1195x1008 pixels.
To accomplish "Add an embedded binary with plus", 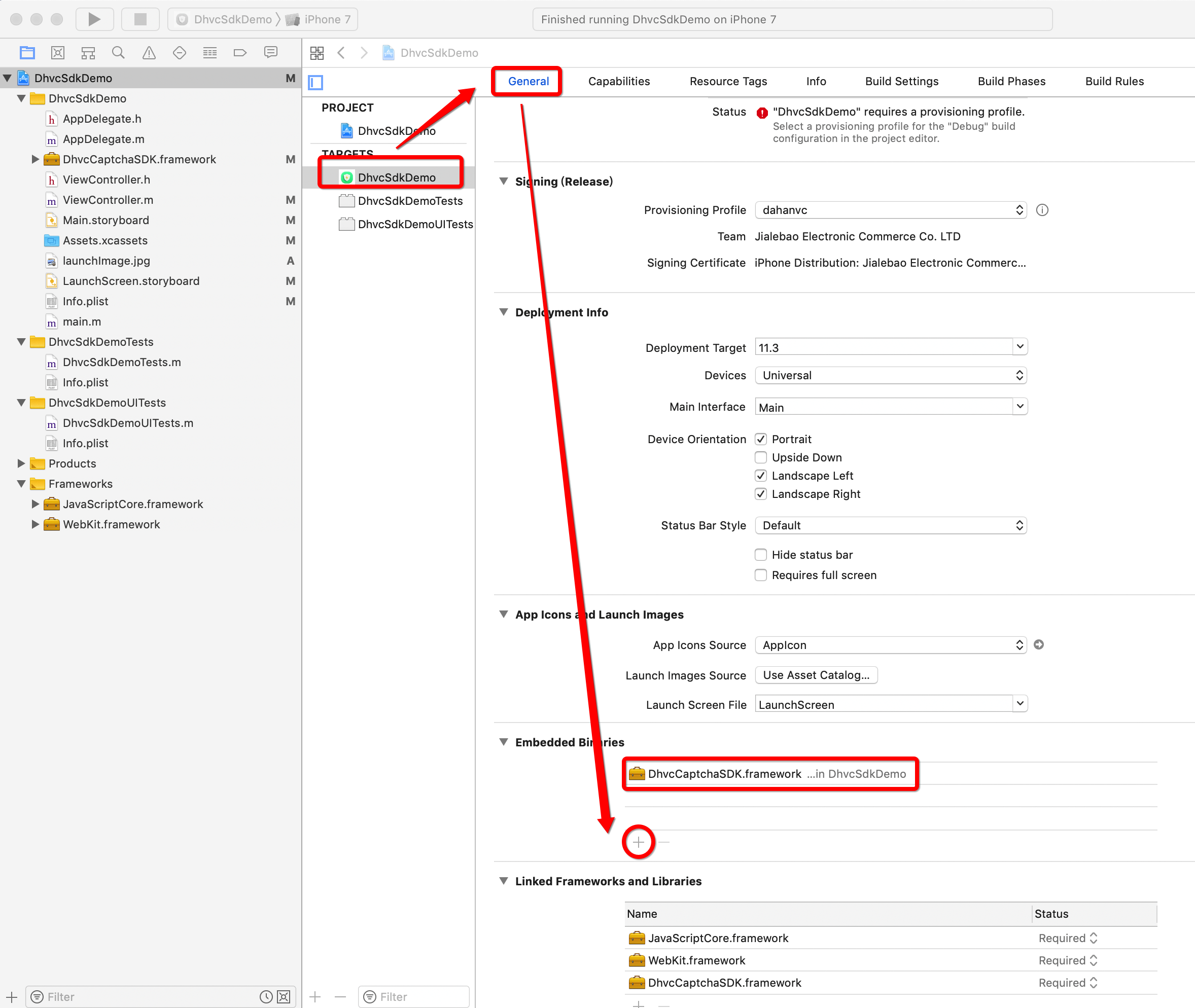I will (x=639, y=842).
